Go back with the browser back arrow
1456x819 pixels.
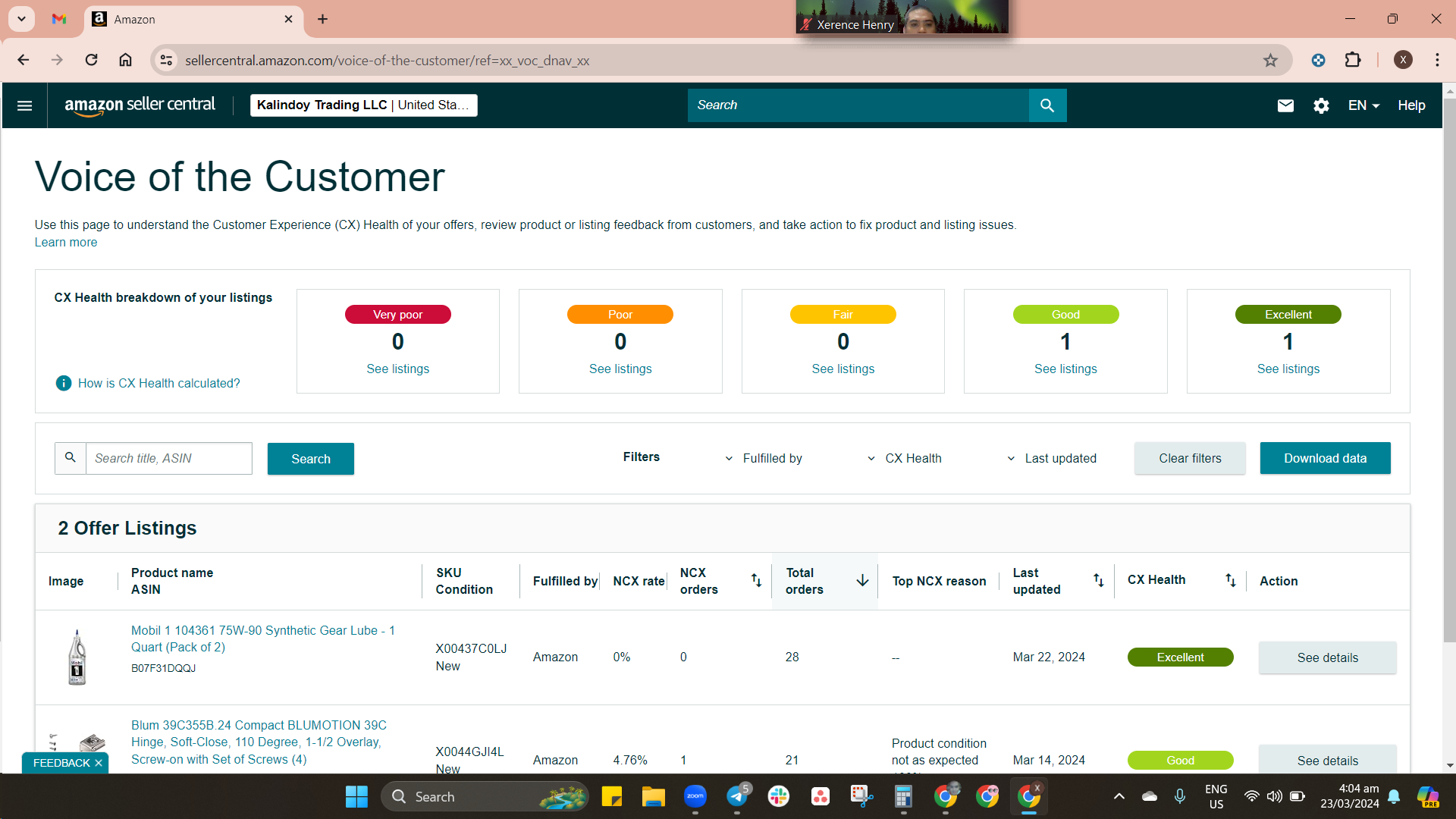(24, 60)
